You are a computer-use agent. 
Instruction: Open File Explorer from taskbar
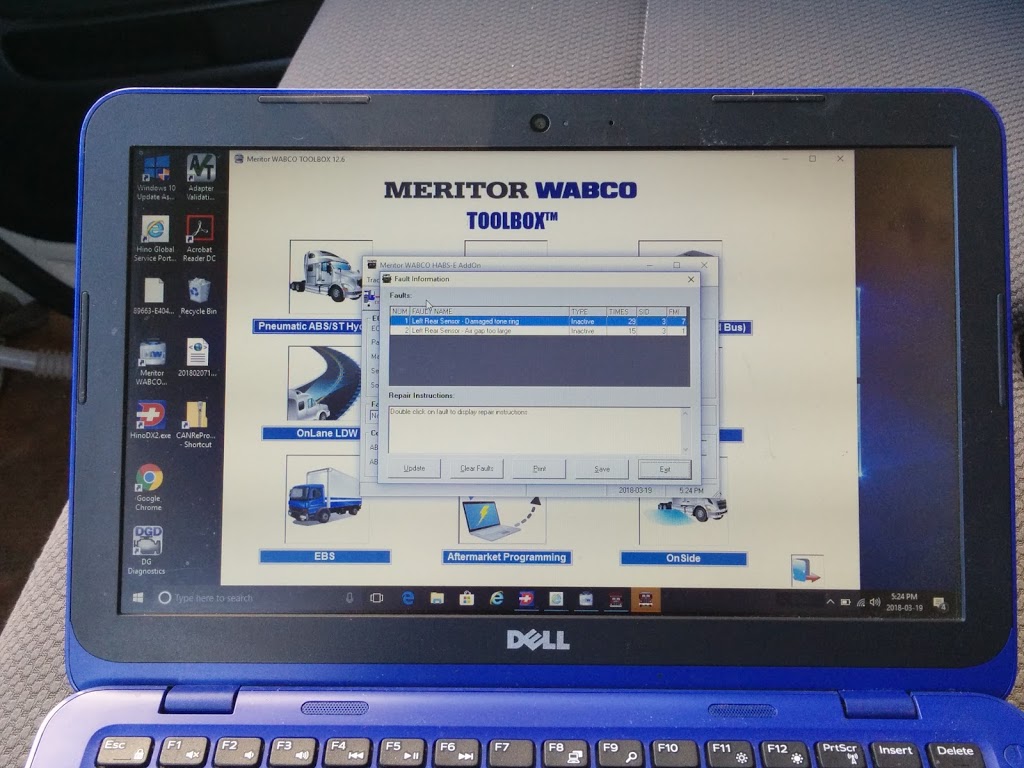coord(437,598)
